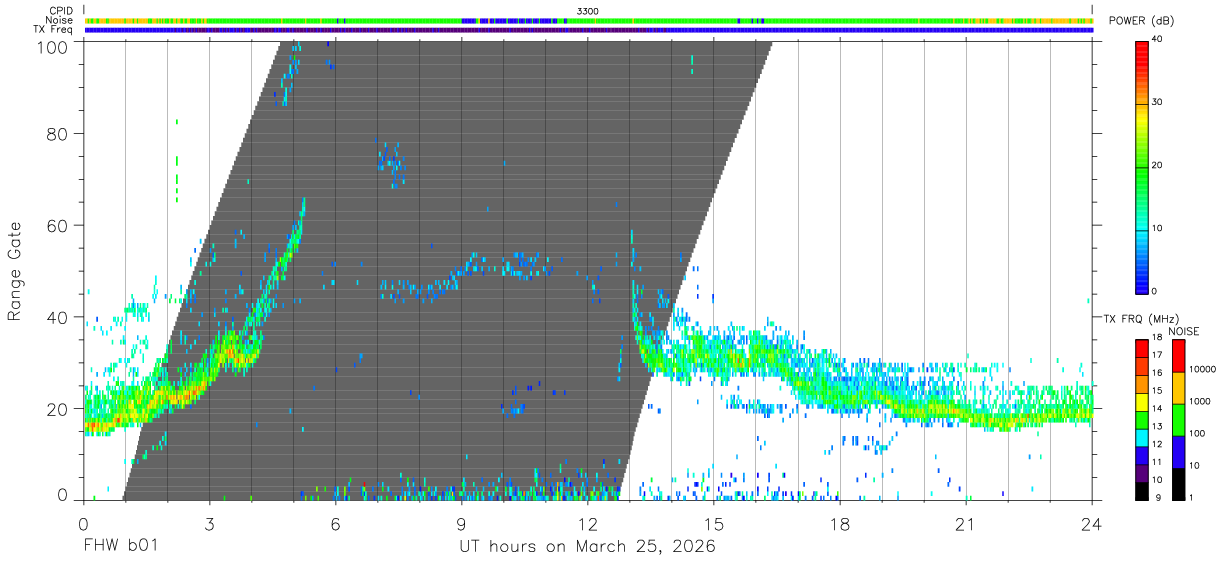
Task: Click the Range Gate axis title
Action: 15,271
